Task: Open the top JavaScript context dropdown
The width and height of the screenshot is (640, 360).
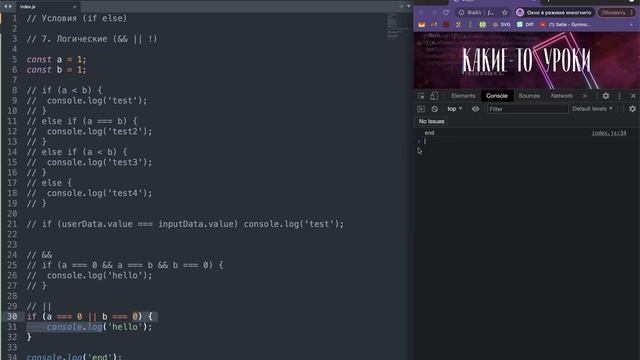Action: tap(454, 109)
